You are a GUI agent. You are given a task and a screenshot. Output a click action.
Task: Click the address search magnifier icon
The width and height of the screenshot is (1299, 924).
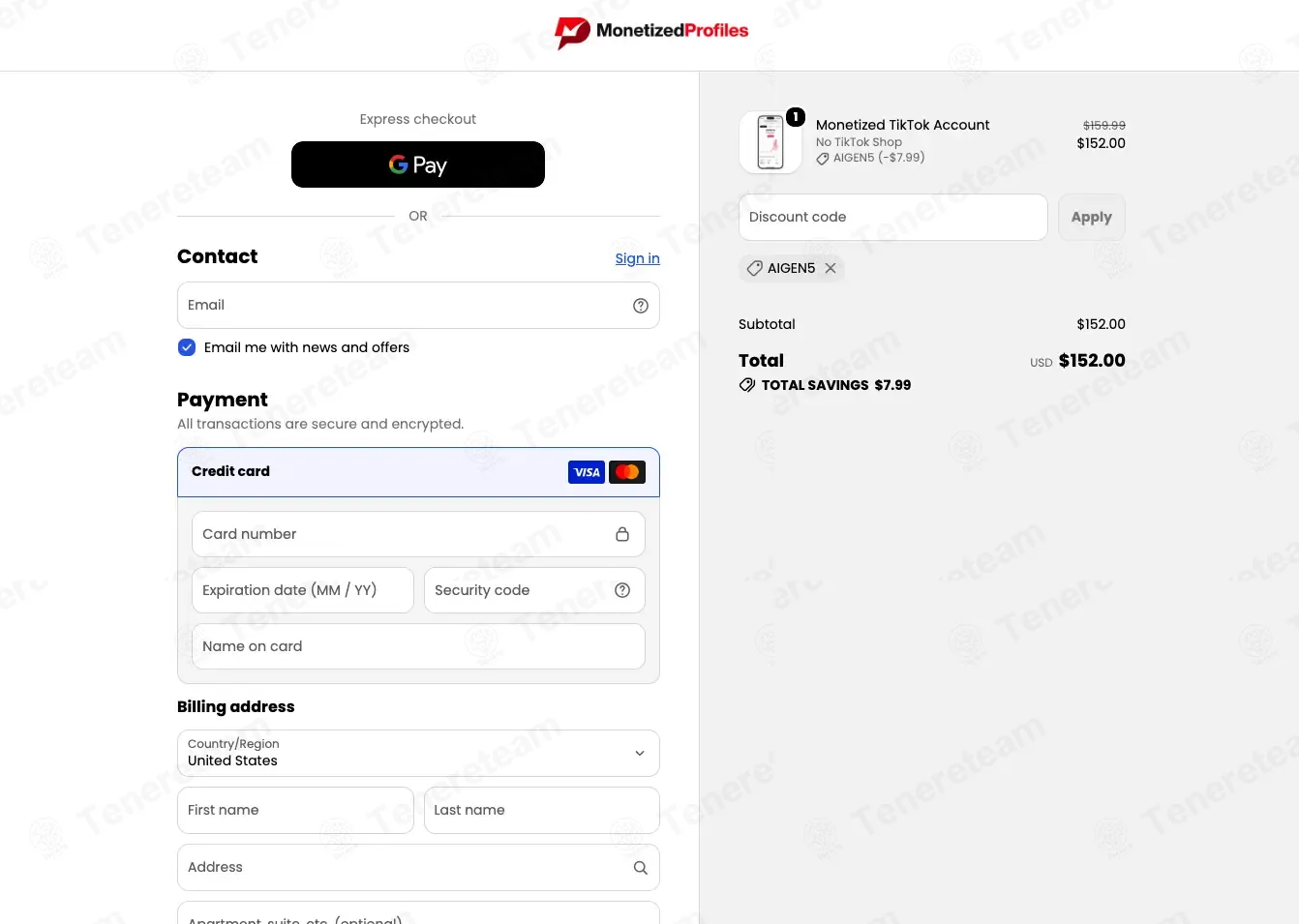point(641,868)
